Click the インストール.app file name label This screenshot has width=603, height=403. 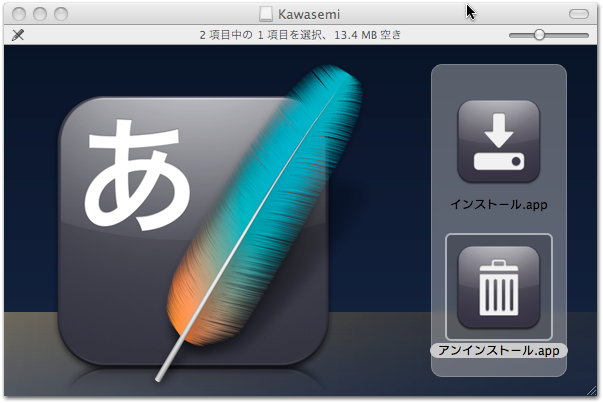[498, 204]
